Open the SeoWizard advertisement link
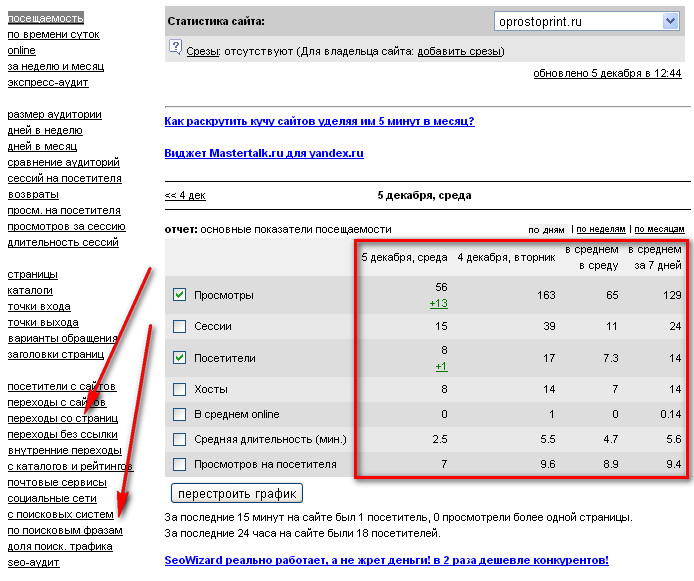694x581 pixels. click(386, 560)
